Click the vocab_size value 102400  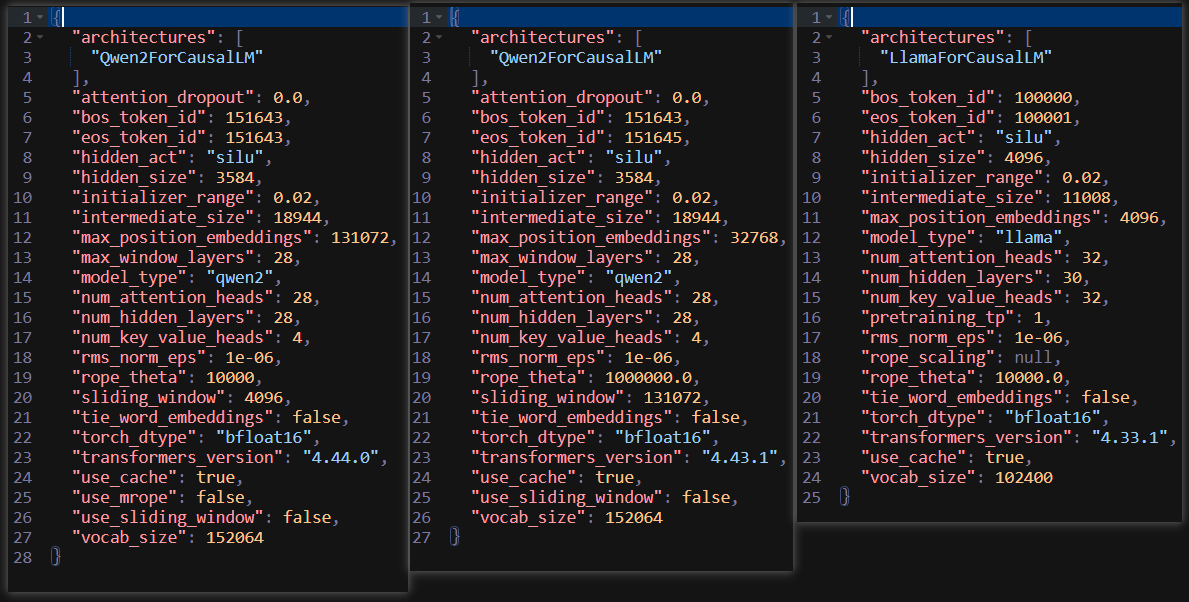[x=1024, y=478]
